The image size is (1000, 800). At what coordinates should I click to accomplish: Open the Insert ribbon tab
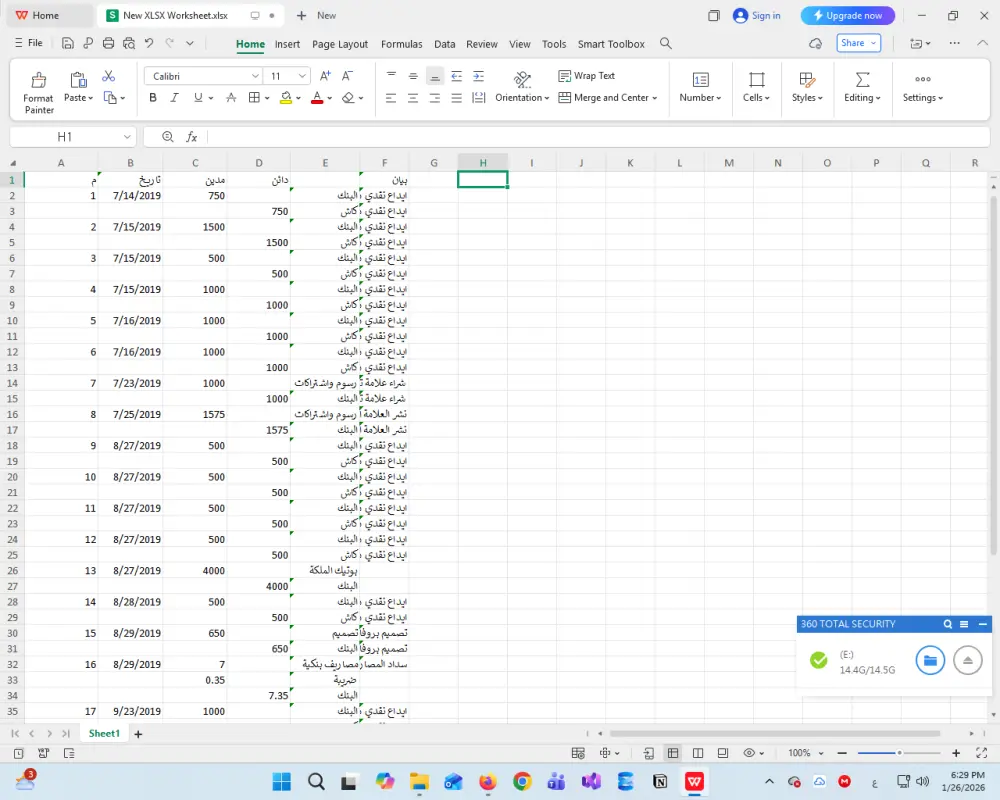(x=287, y=44)
